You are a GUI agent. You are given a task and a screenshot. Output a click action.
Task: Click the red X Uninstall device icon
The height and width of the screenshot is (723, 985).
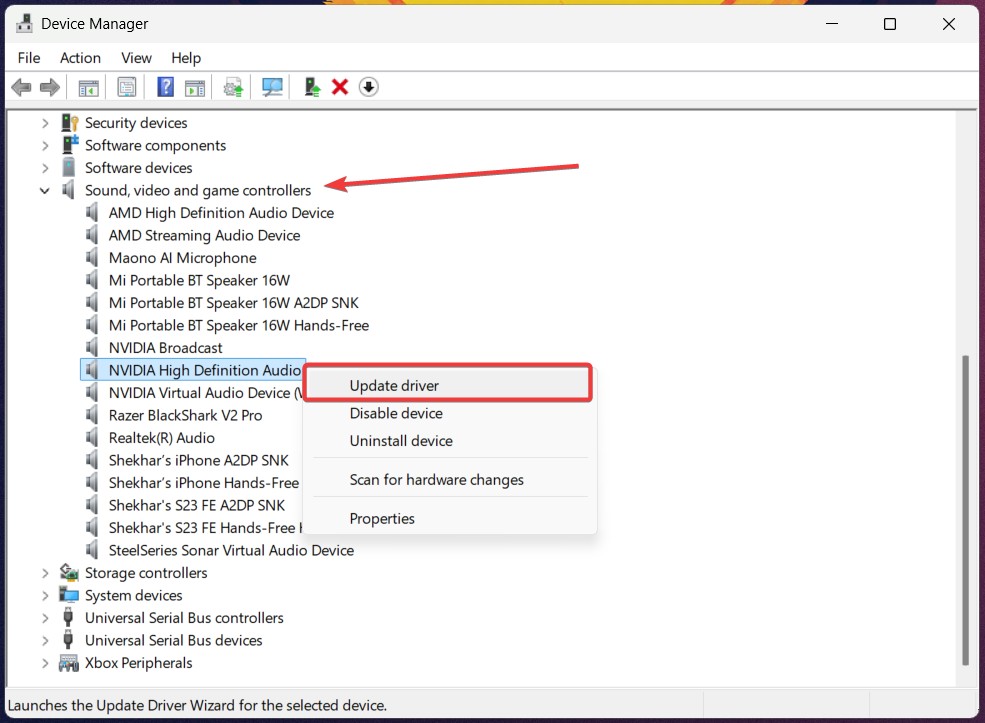coord(340,87)
